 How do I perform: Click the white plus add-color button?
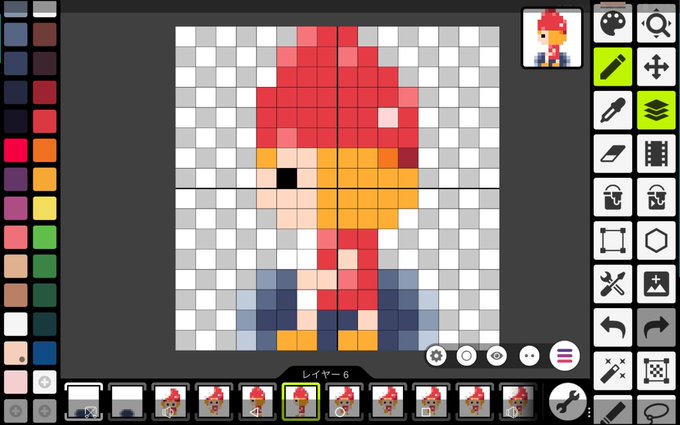(45, 382)
